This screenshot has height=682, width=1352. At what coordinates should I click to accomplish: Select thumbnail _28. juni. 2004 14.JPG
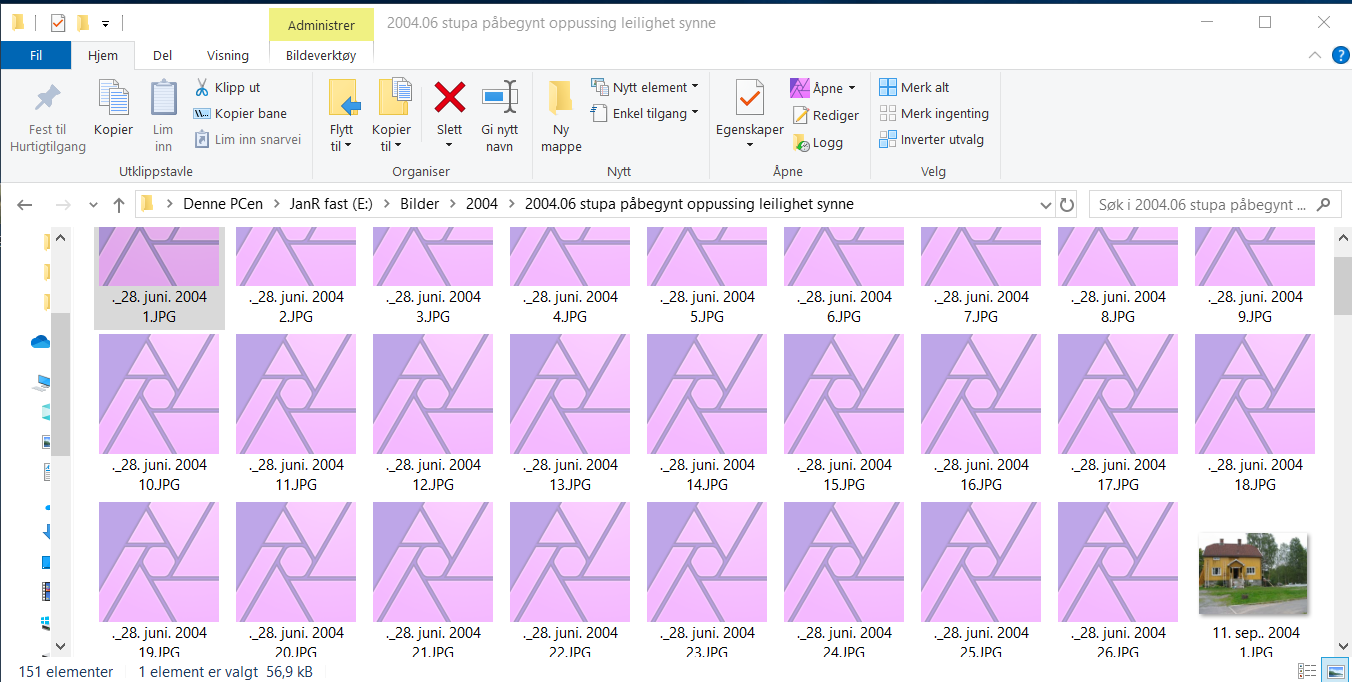(707, 394)
